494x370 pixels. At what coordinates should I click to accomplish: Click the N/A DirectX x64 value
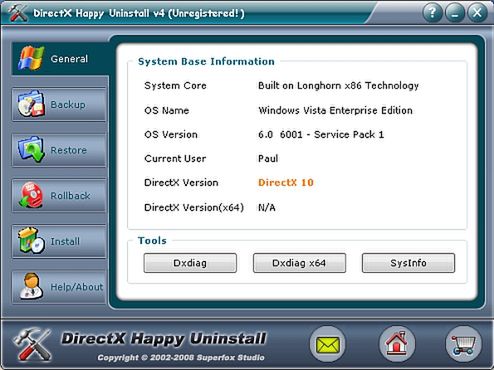click(267, 208)
